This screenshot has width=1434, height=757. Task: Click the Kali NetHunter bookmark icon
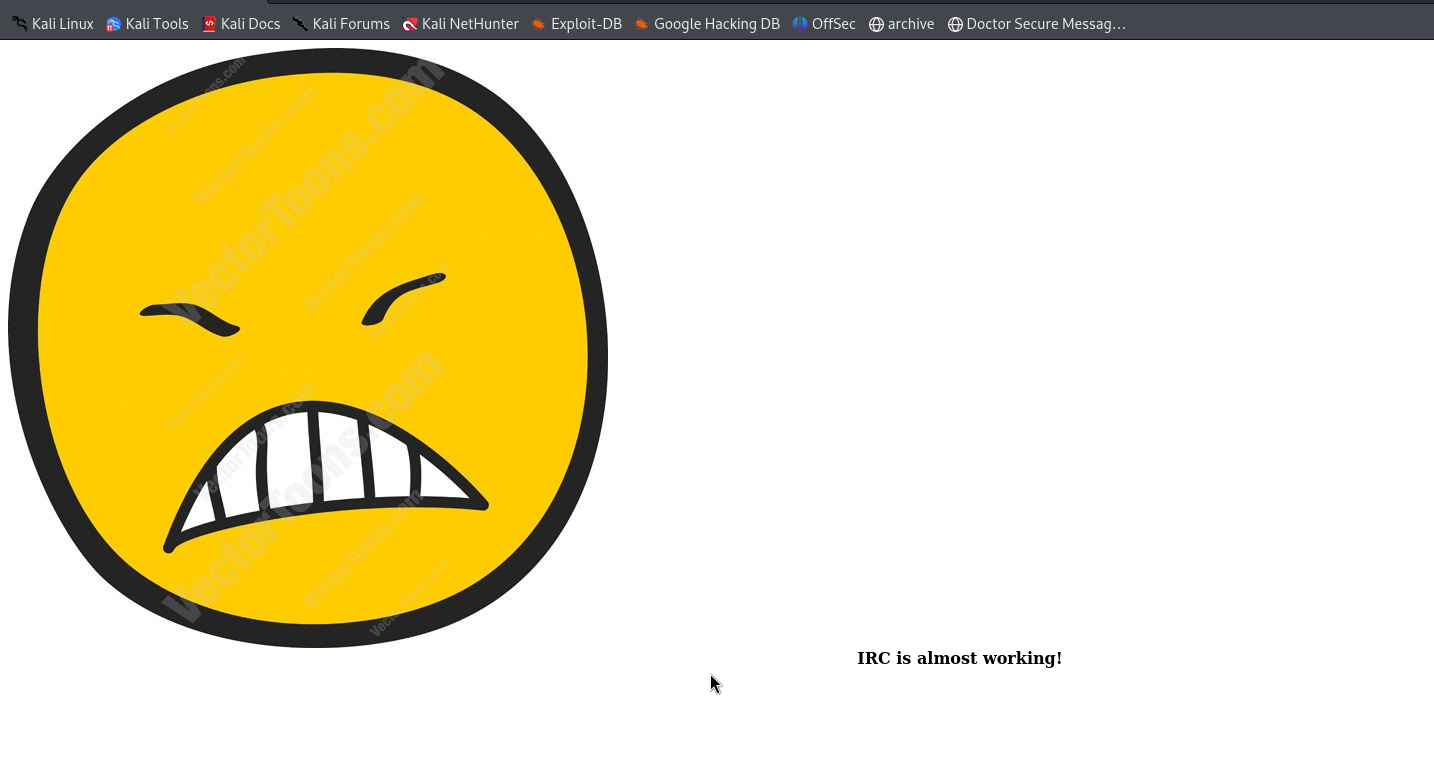[x=410, y=24]
